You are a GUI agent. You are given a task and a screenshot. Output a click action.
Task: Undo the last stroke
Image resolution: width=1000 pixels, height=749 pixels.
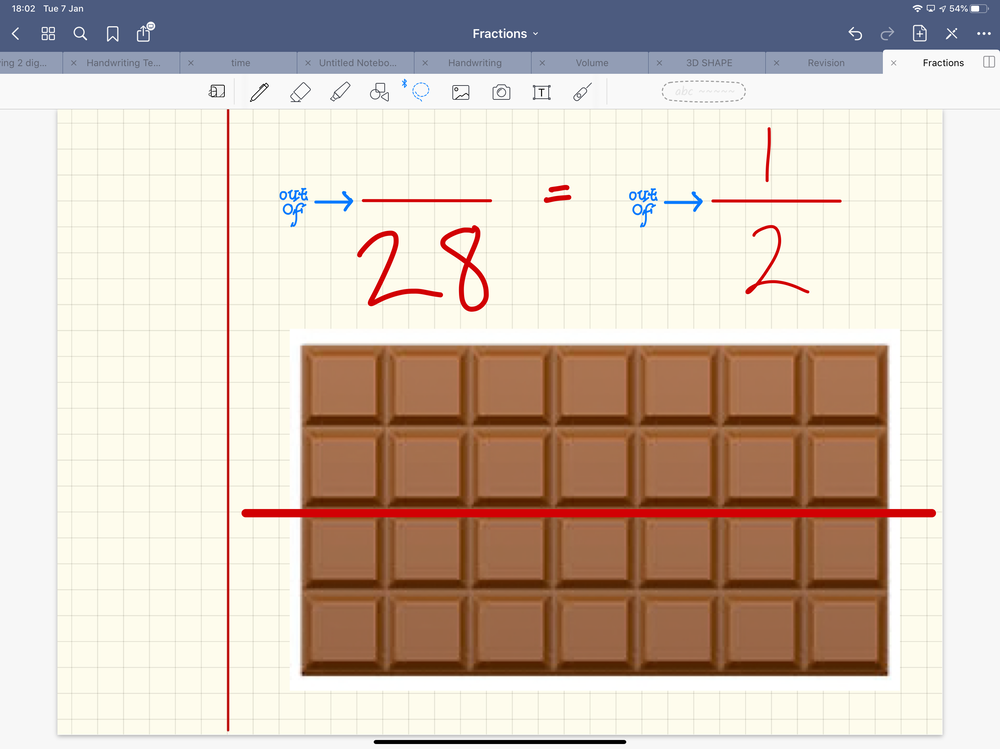click(855, 34)
